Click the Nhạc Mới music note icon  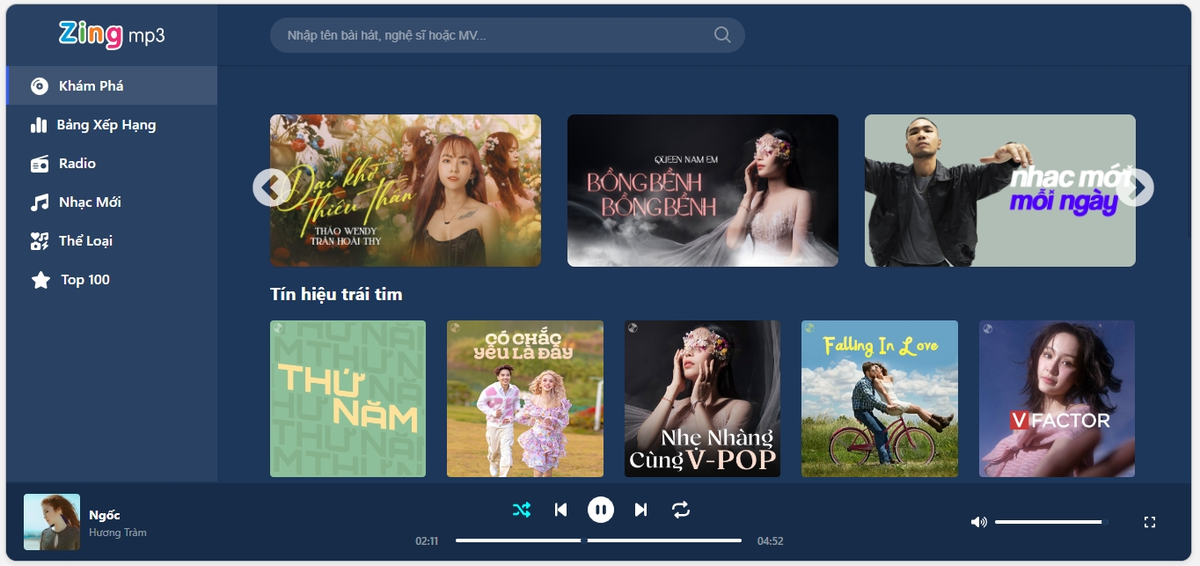(40, 202)
